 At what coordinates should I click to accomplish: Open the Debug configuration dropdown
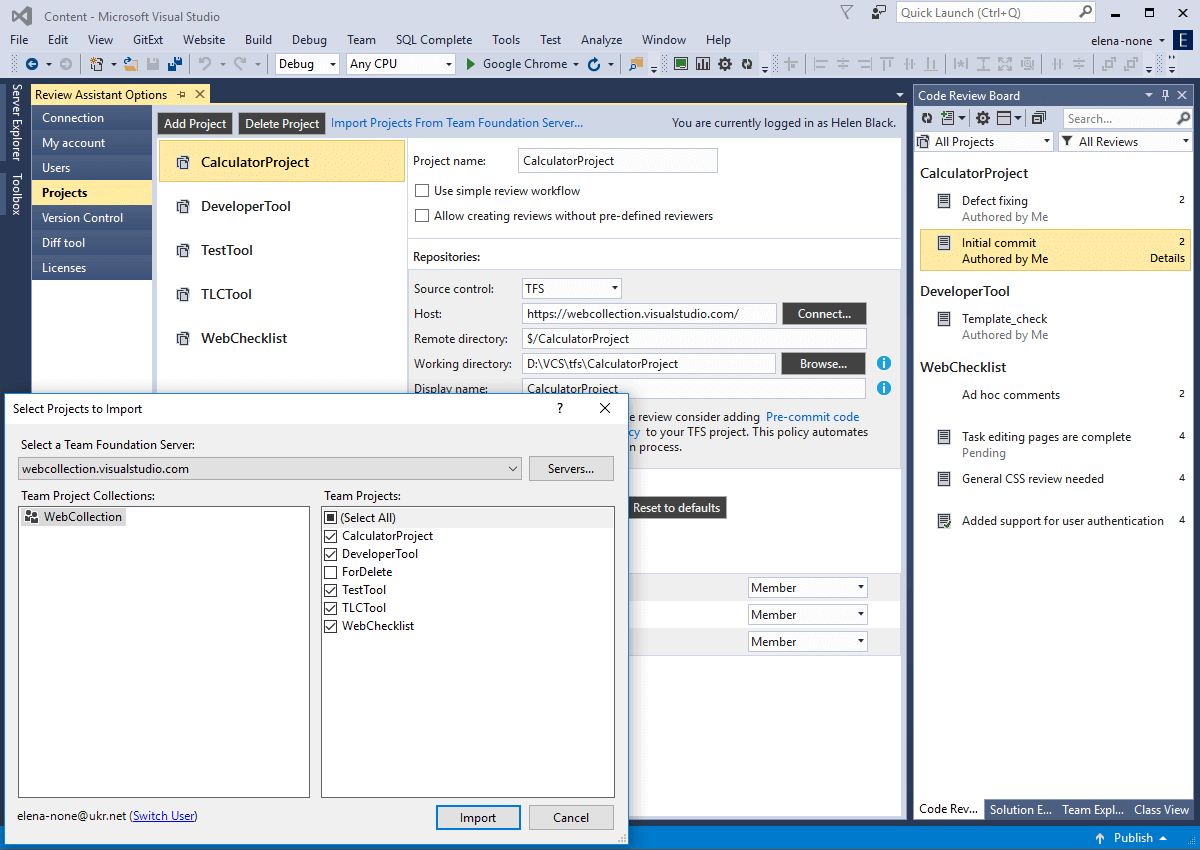308,64
